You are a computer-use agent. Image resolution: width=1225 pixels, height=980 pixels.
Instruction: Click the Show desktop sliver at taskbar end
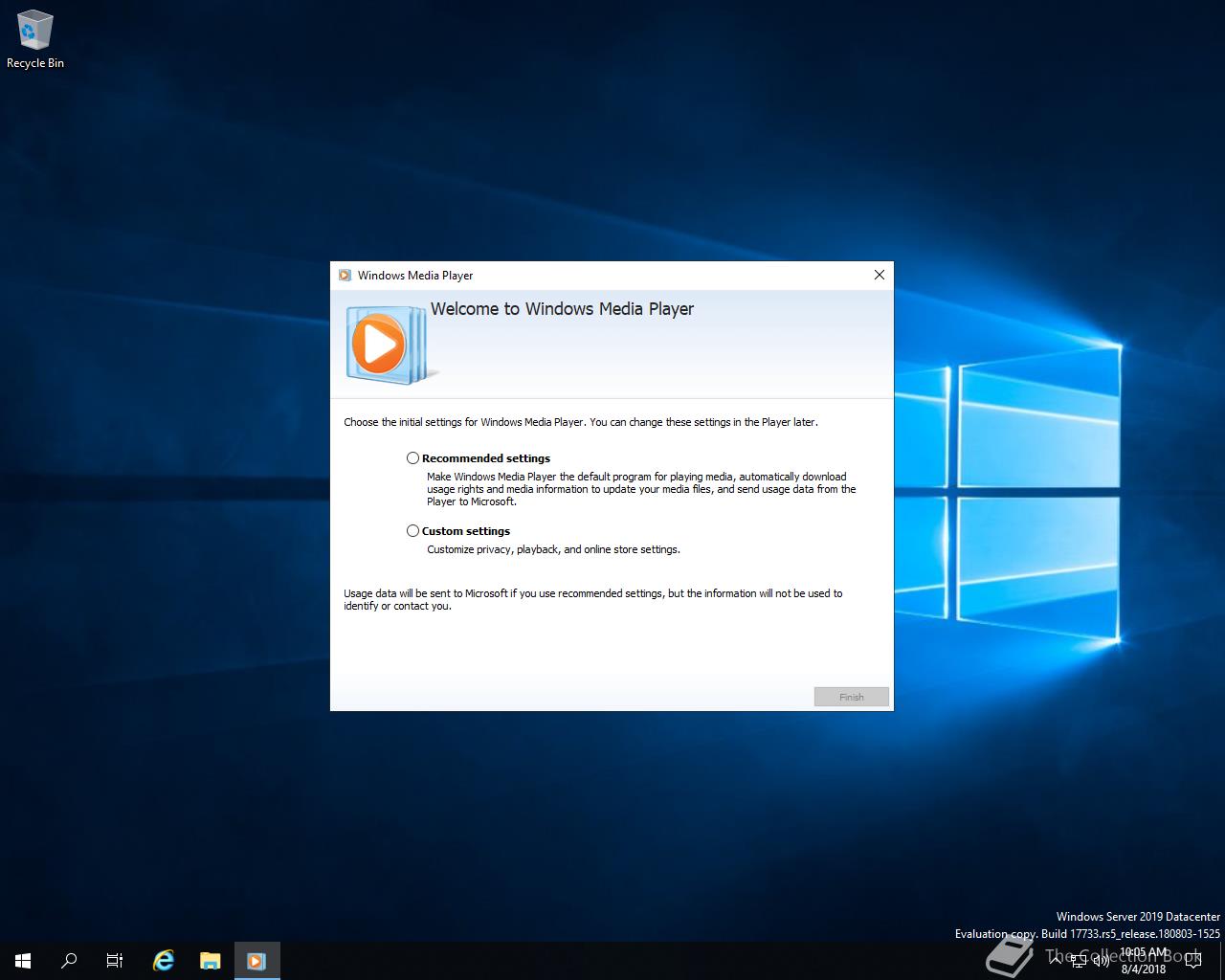pyautogui.click(x=1222, y=961)
